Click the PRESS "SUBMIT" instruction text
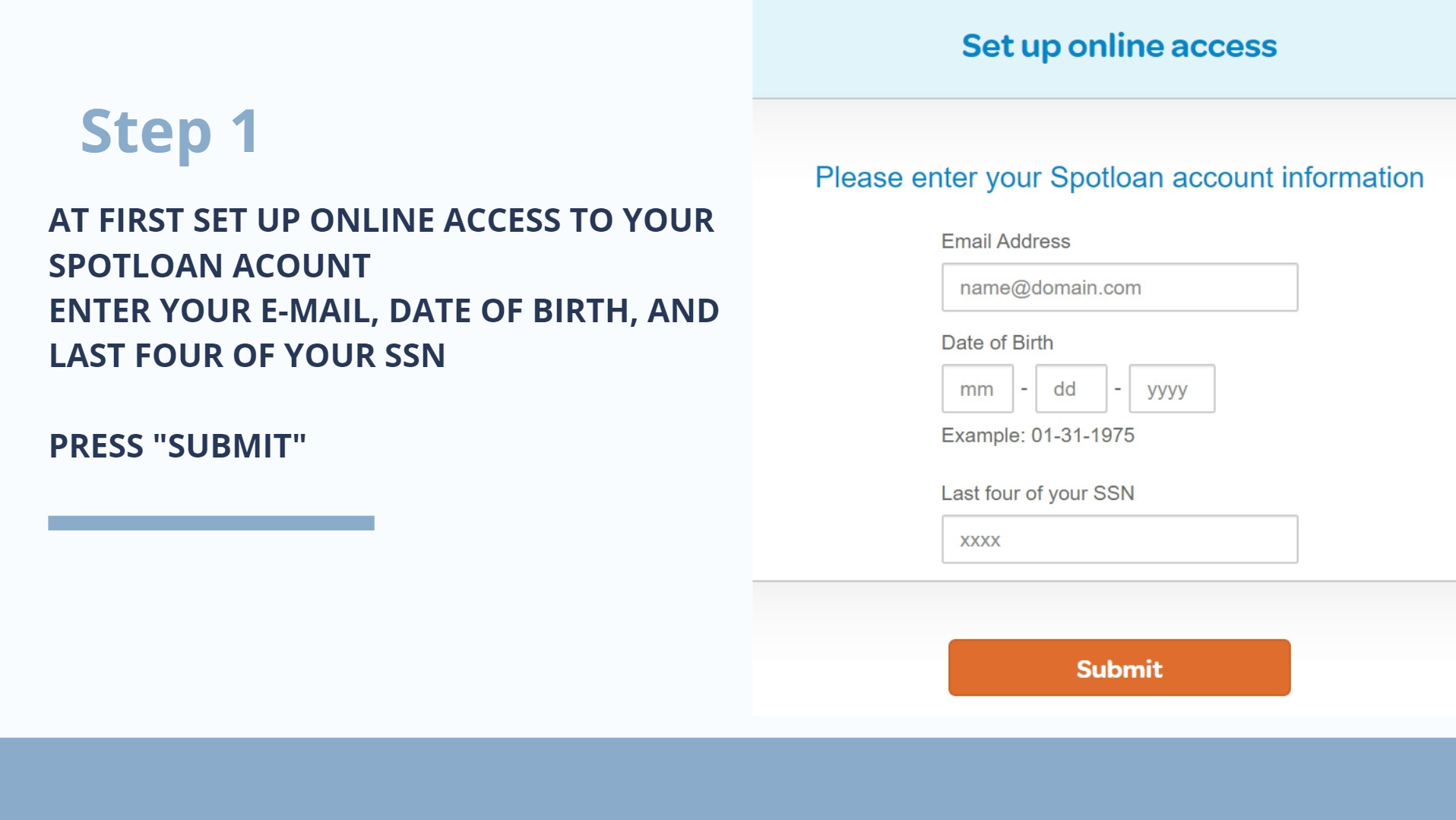This screenshot has width=1456, height=820. coord(177,446)
